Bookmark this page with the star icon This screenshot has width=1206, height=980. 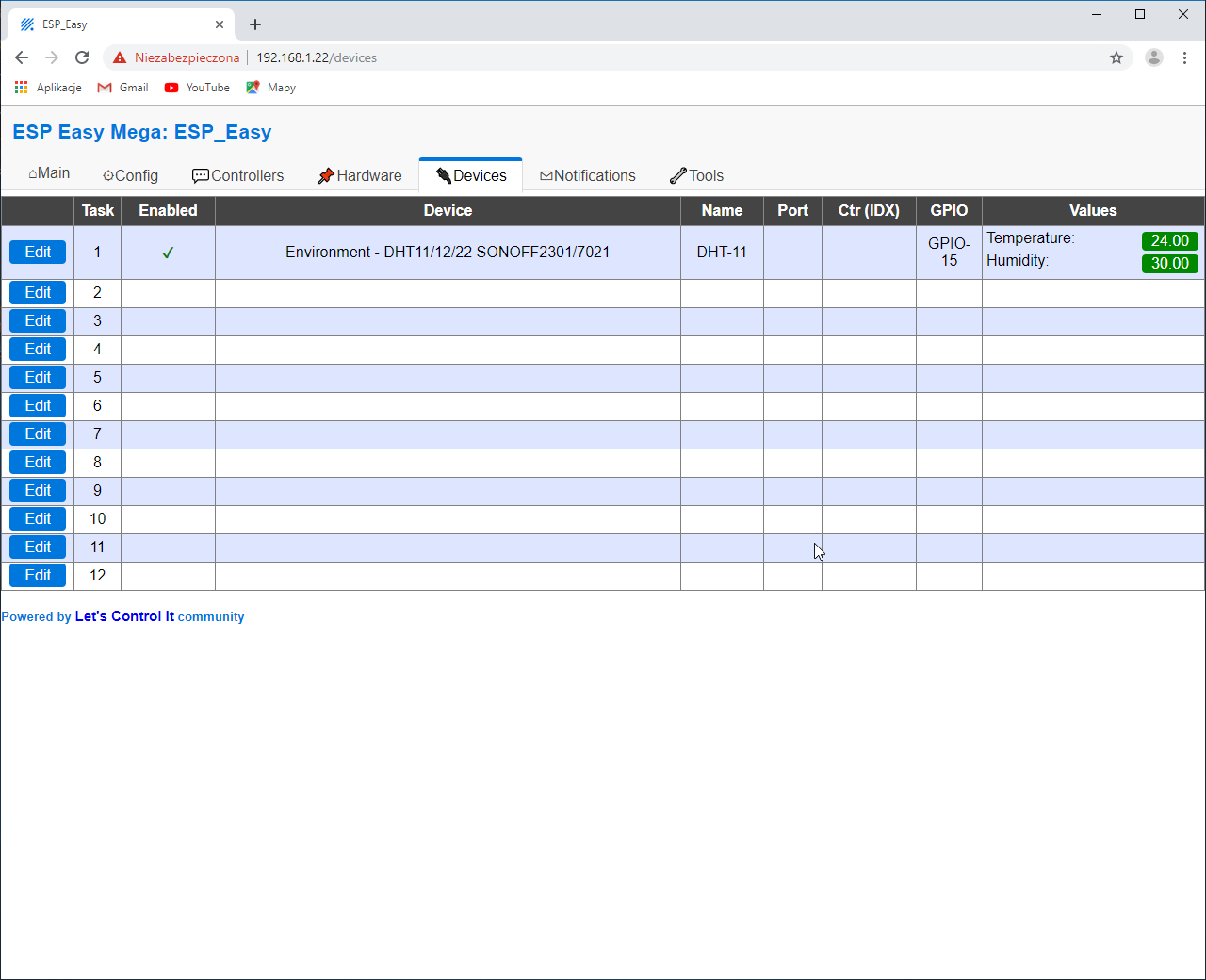[1116, 57]
